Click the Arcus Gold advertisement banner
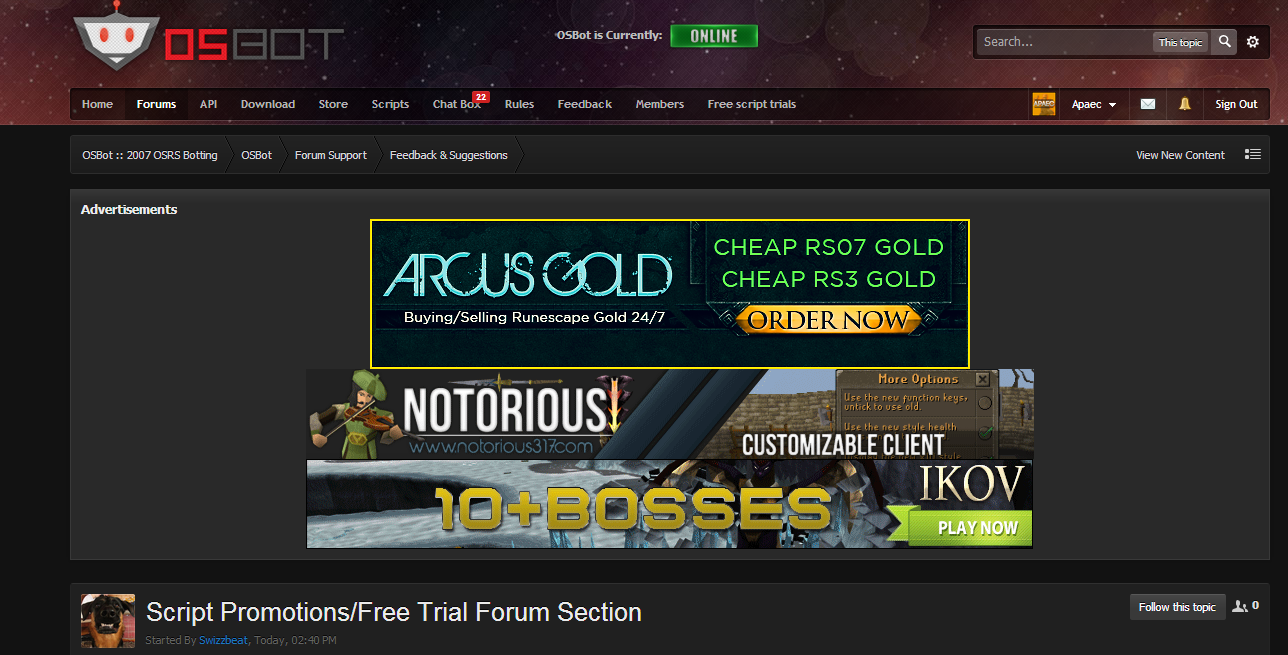 point(670,294)
